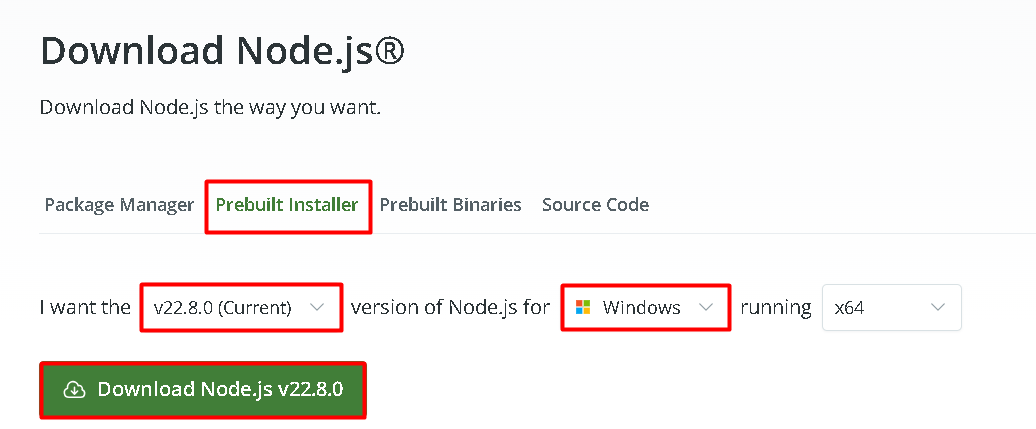
Task: Click the "running" label before architecture selector
Action: 775,308
